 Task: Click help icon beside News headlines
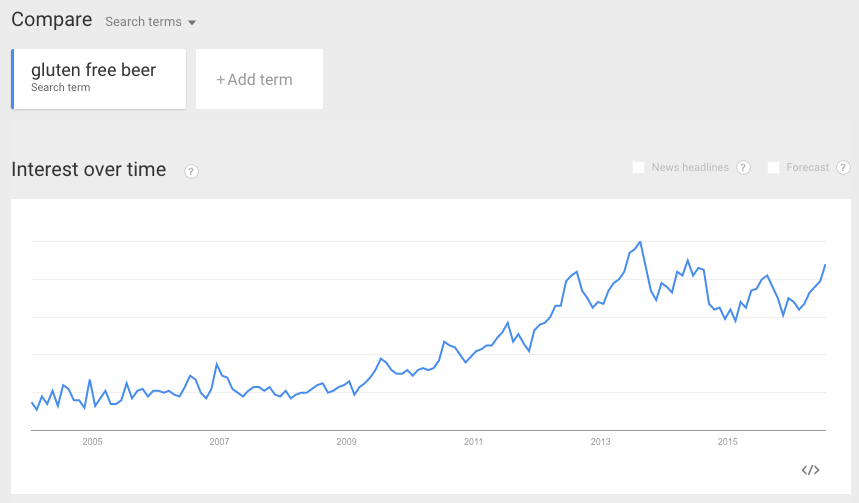[743, 168]
